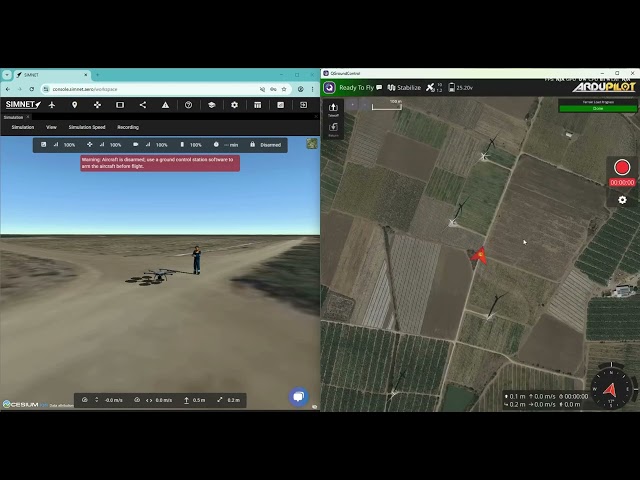Start video recording with red button
Screen dimensions: 640x480
click(x=622, y=167)
